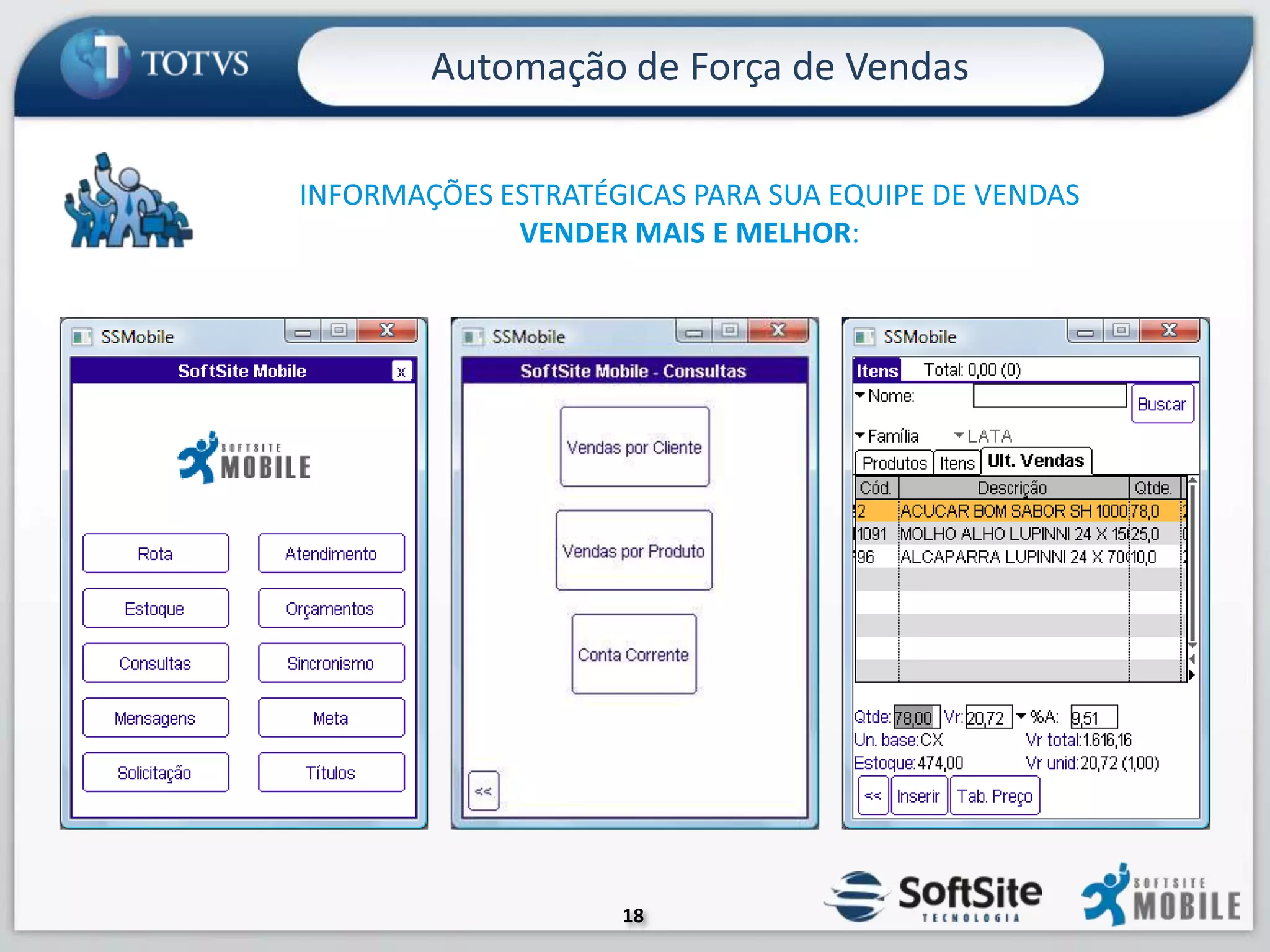Image resolution: width=1270 pixels, height=952 pixels.
Task: Switch to the Produtos tab
Action: 894,463
